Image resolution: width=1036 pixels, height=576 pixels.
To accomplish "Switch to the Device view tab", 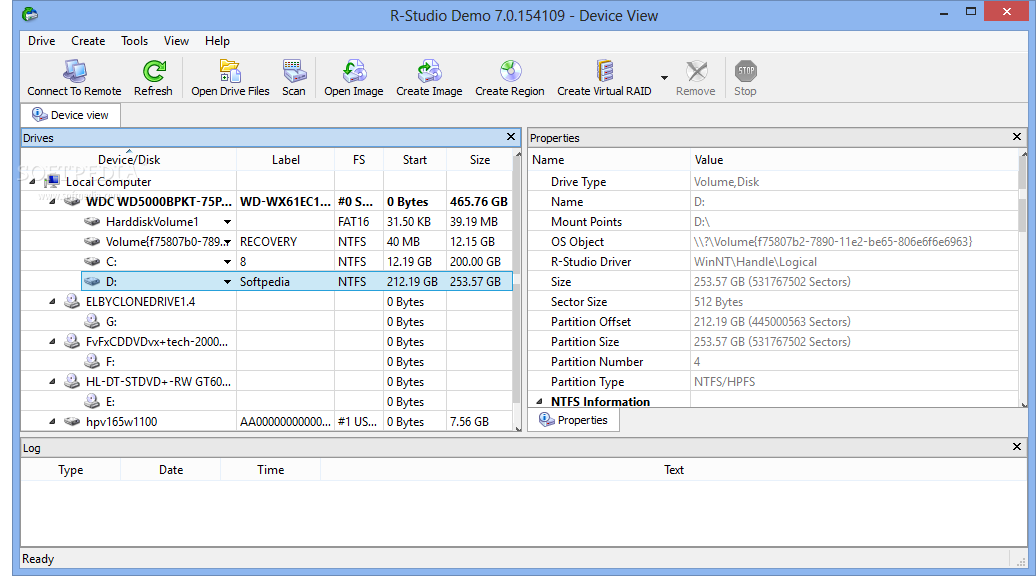I will pyautogui.click(x=71, y=115).
